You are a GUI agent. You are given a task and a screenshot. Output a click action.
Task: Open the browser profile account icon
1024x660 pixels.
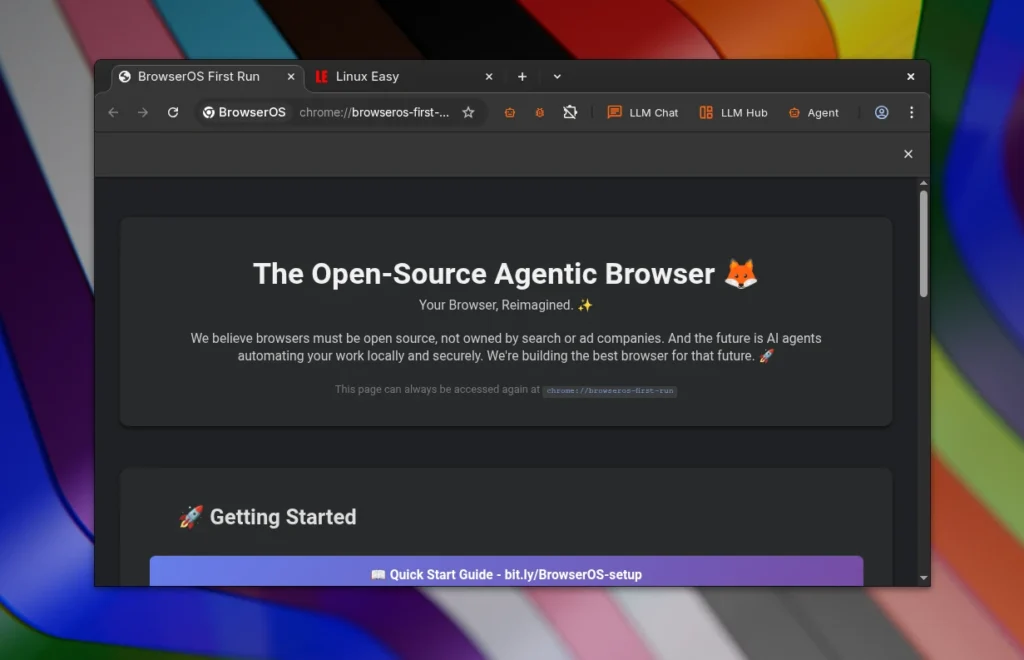pos(881,112)
